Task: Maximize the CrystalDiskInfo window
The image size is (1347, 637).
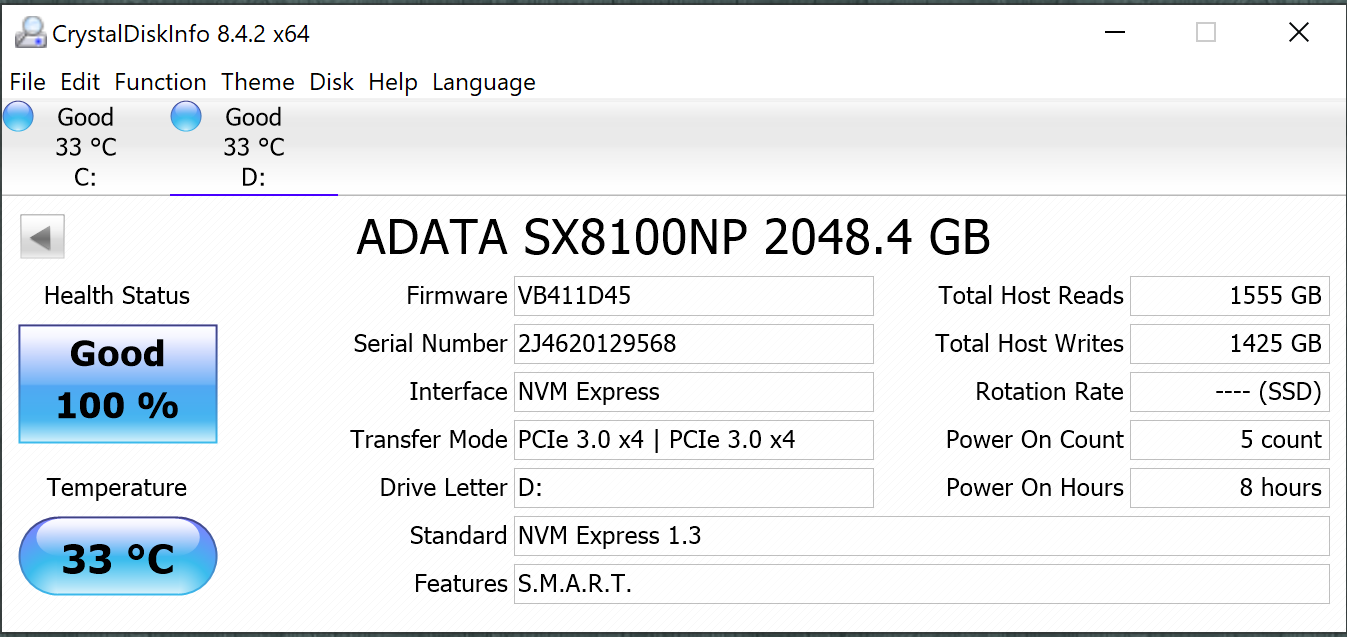Action: [1206, 33]
